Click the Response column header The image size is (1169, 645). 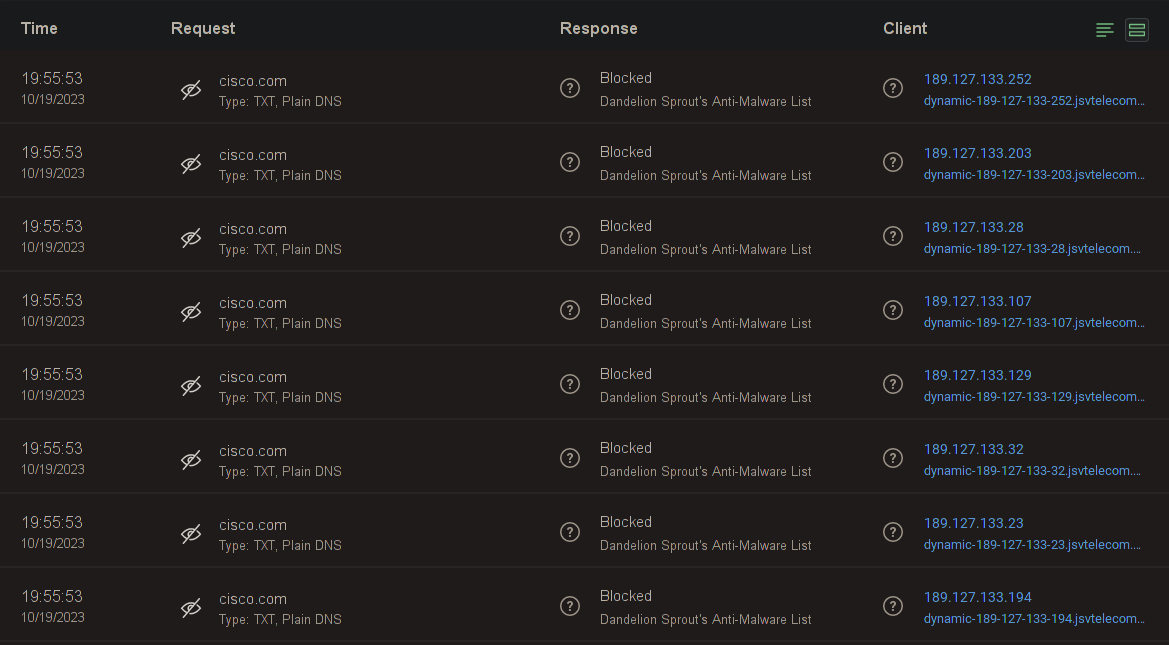click(598, 28)
